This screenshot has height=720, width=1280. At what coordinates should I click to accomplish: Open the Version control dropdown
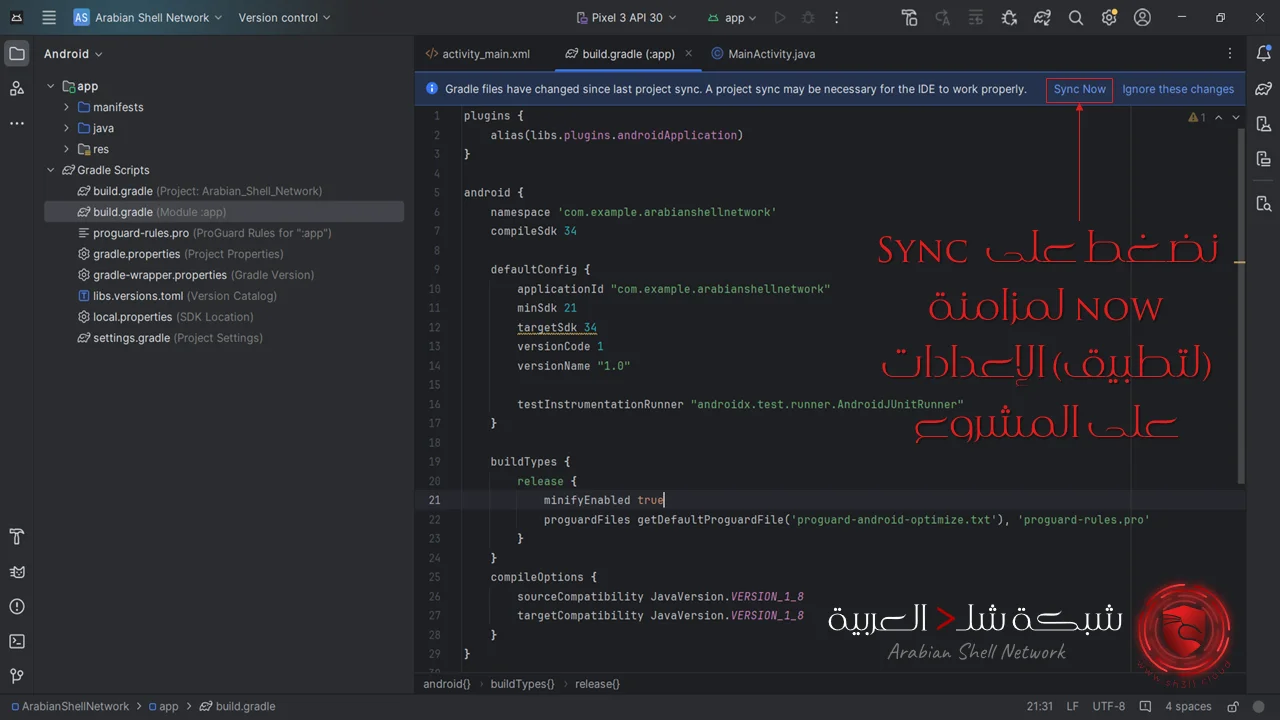(285, 18)
